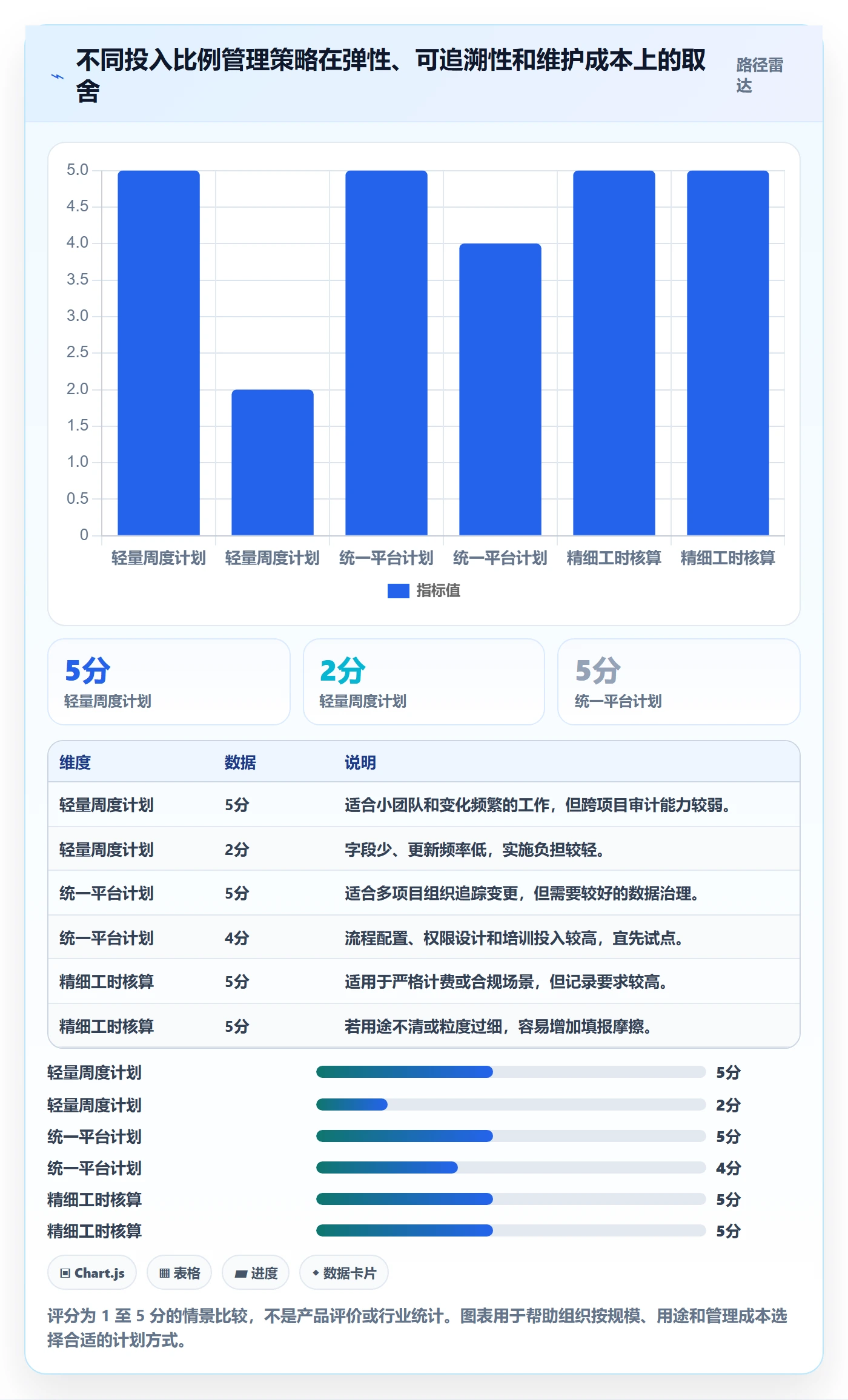Open the 5分 统一平台计划 data card
Viewport: 848px width, 1400px height.
coord(679,682)
